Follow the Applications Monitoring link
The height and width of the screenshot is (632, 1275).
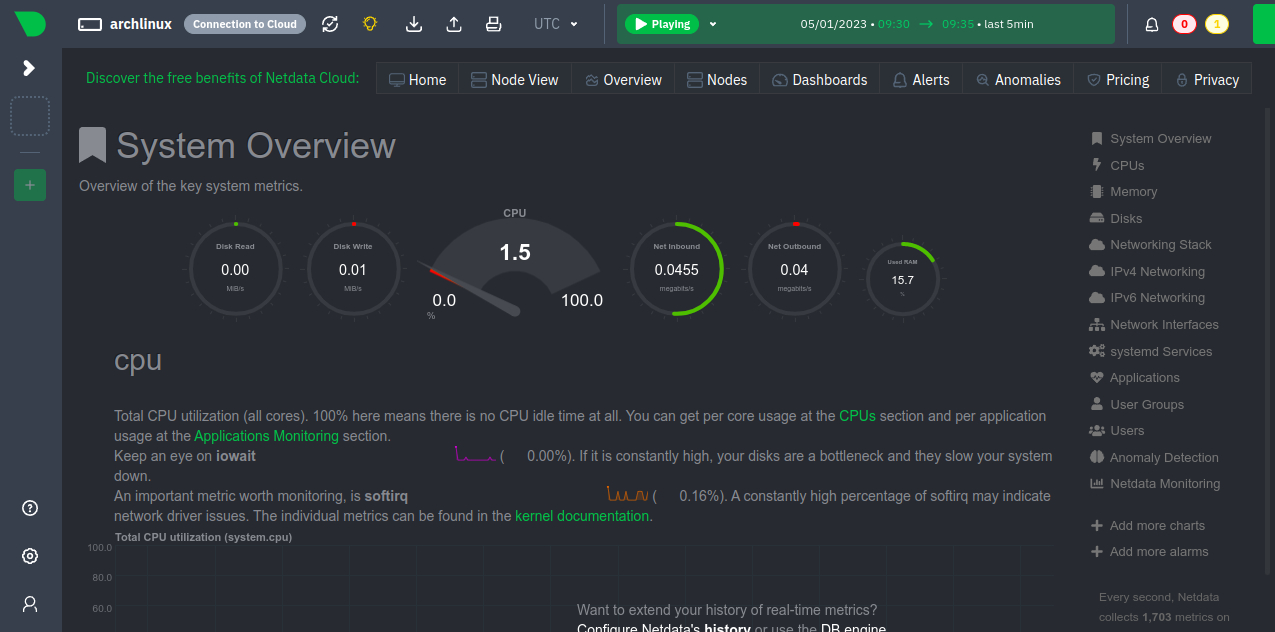tap(266, 436)
